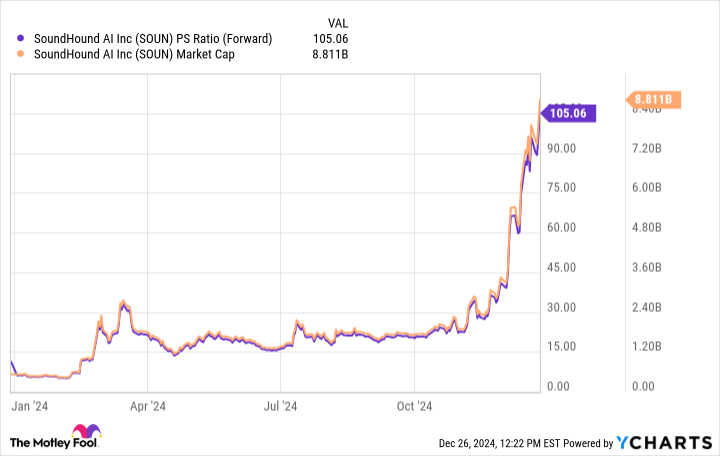
Task: Click the 2.40B market cap axis label
Action: tap(647, 307)
